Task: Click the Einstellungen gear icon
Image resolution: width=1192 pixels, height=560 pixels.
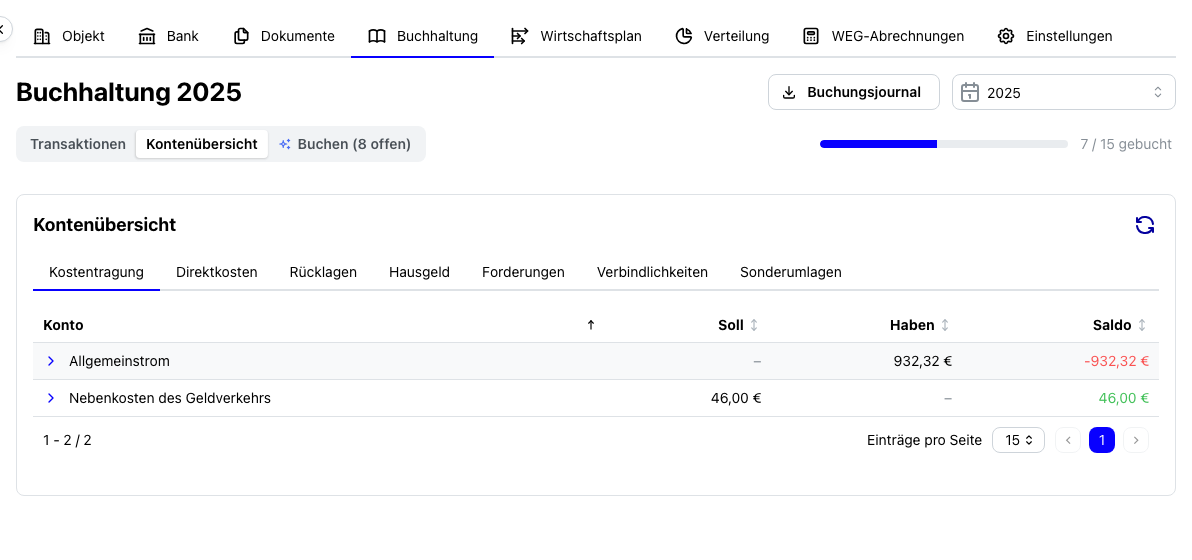Action: click(x=1006, y=36)
